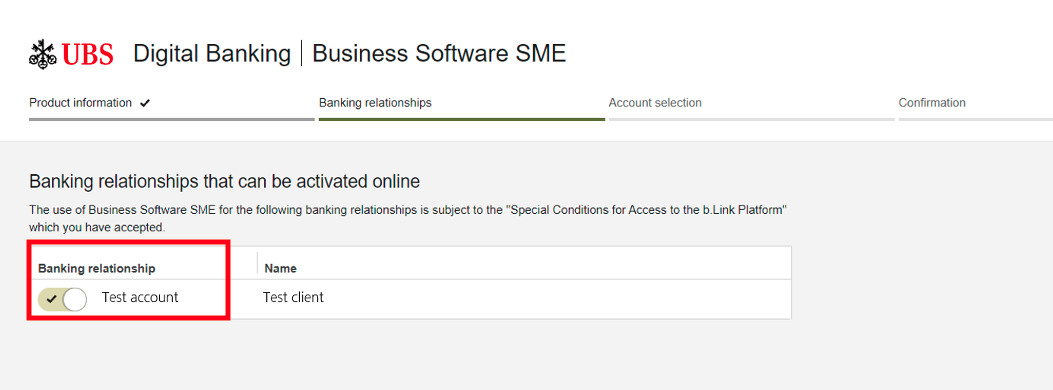
Task: Jump to the Confirmation step
Action: [x=932, y=103]
